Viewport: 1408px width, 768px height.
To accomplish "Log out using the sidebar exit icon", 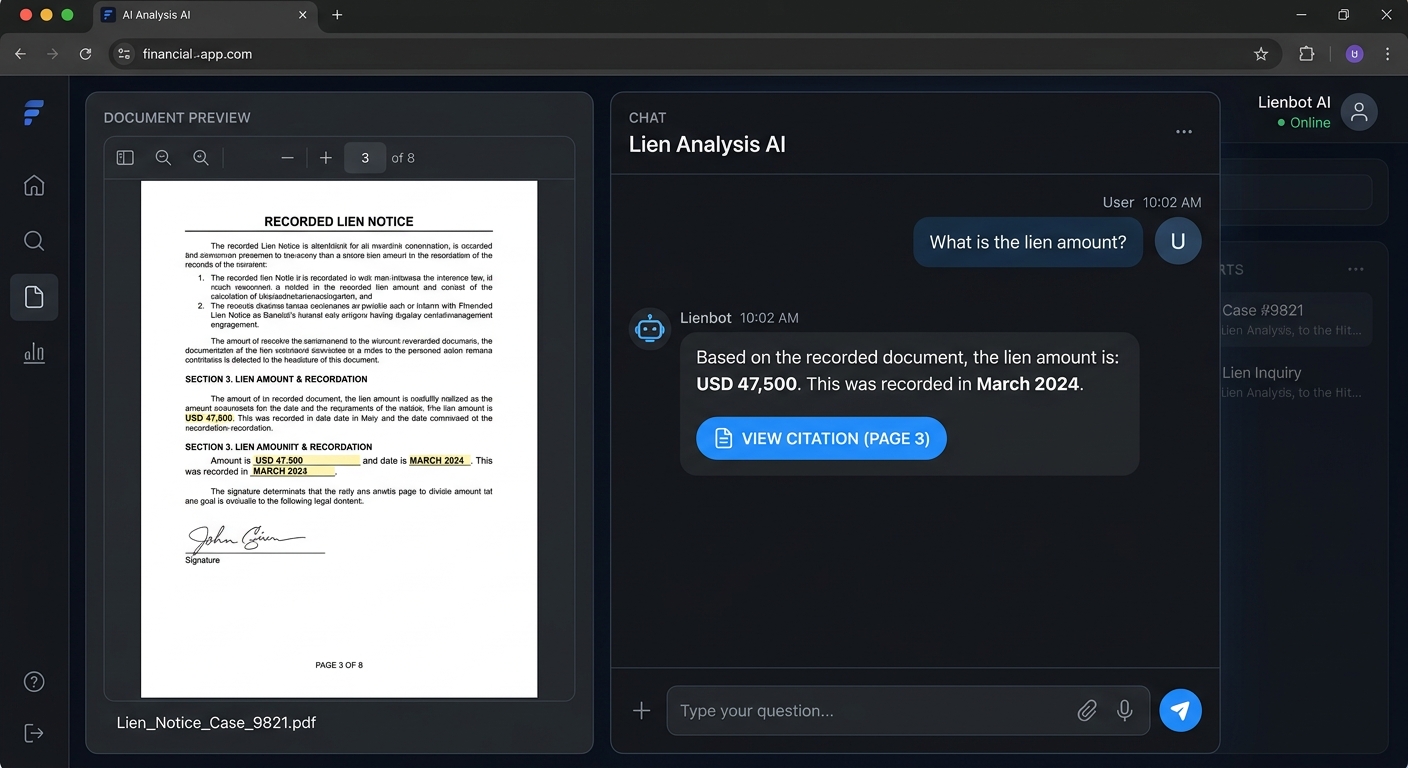I will (x=33, y=732).
